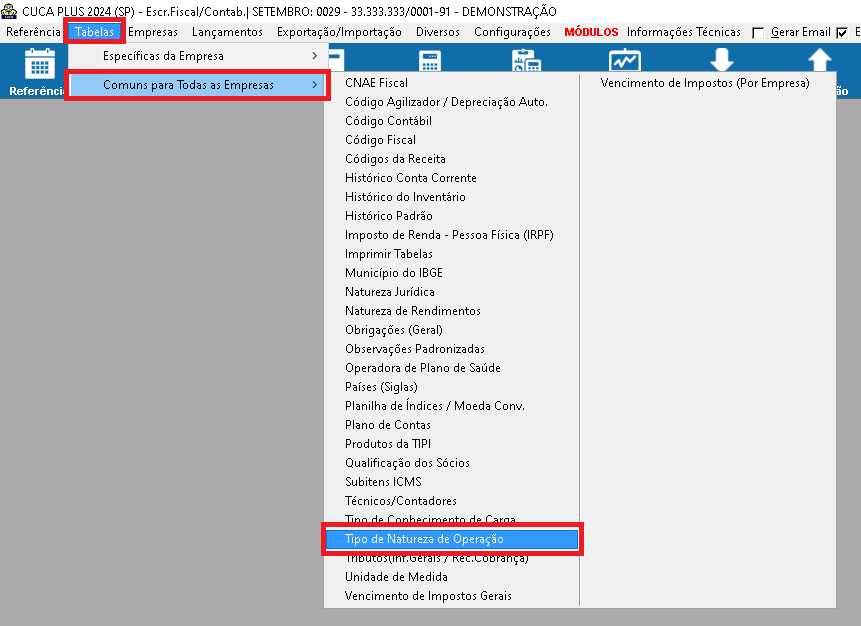Open the Exportação/Importação menu
Viewport: 861px width, 626px height.
(339, 32)
